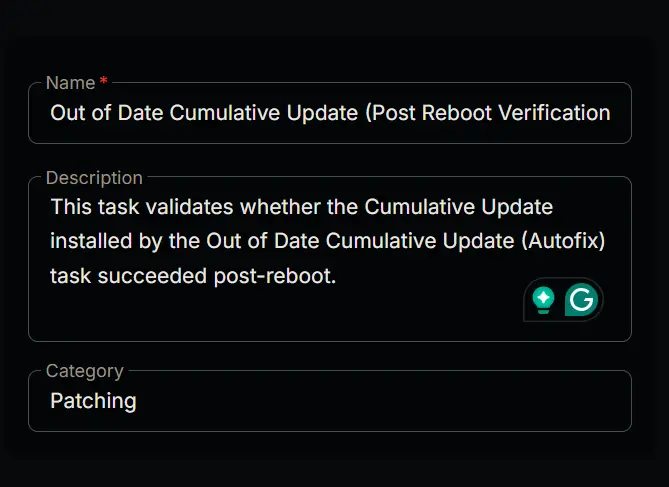
Task: Place cursor on 'Verification' in the Name field
Action: [x=554, y=113]
